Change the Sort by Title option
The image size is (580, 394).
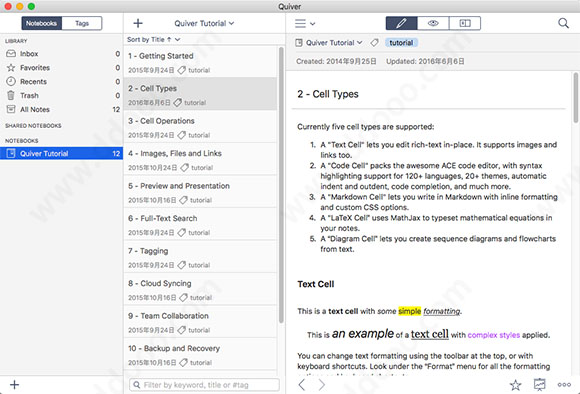coord(154,39)
